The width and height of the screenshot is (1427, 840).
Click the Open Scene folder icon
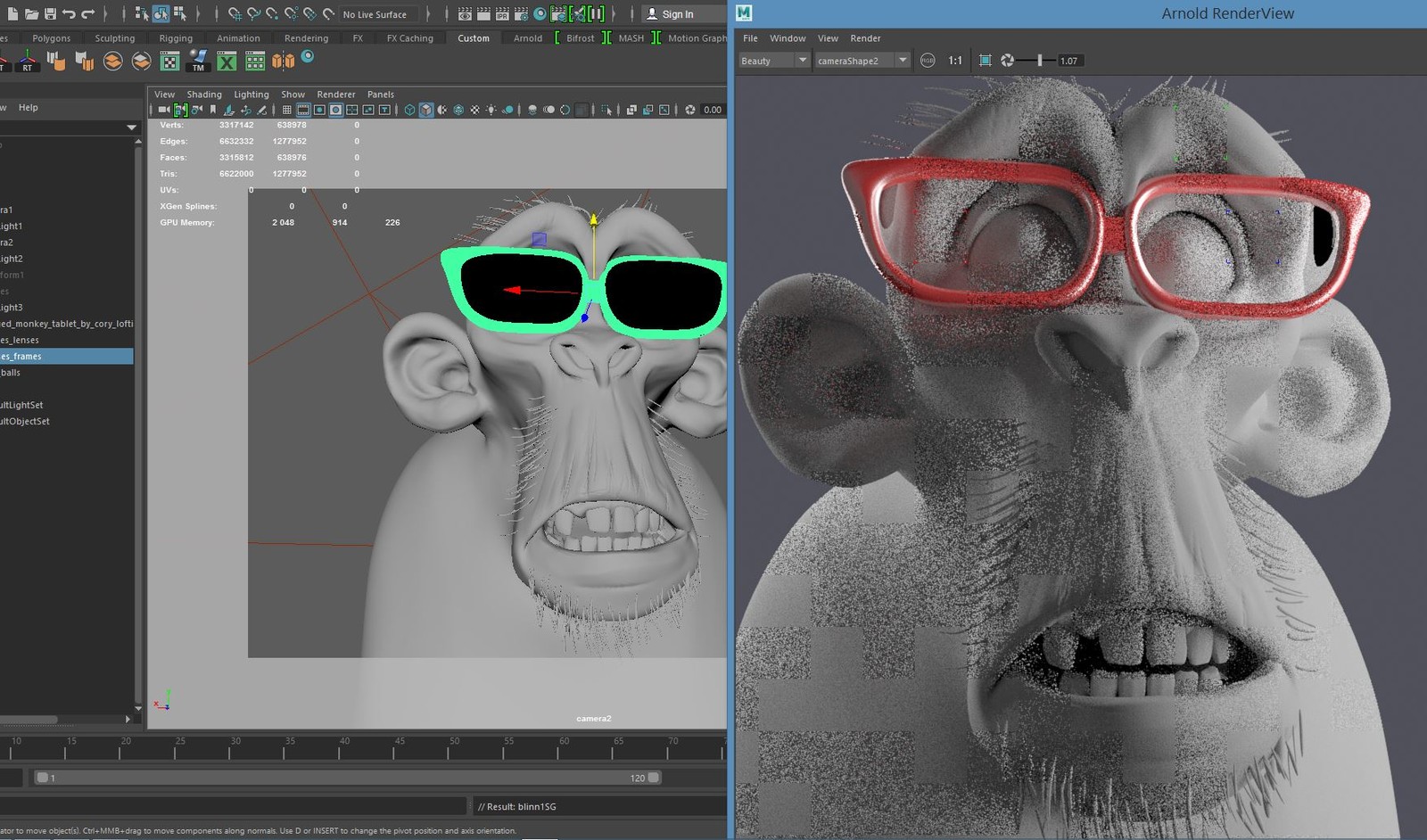pos(31,13)
